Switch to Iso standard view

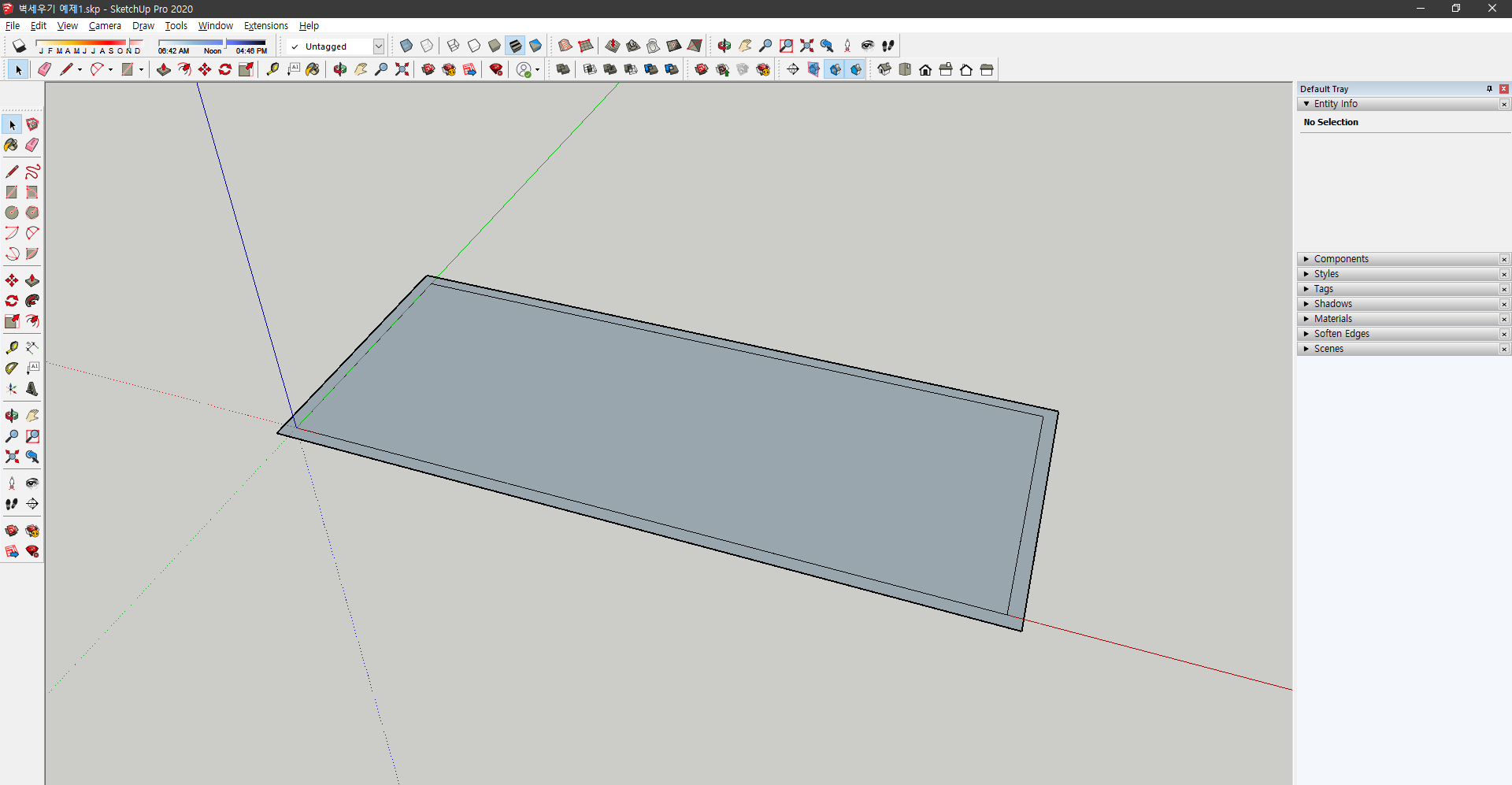click(884, 69)
